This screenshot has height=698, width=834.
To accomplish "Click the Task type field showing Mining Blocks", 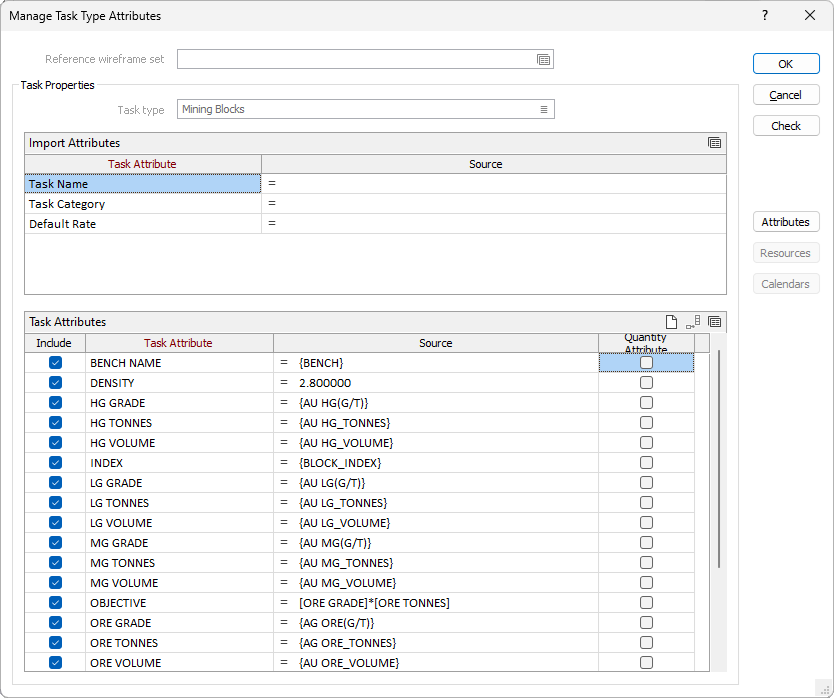I will click(365, 109).
